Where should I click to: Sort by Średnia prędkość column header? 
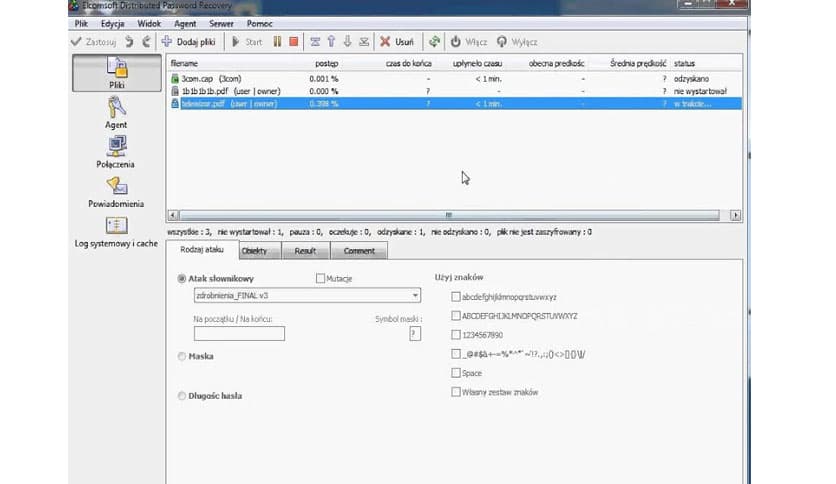[638, 63]
